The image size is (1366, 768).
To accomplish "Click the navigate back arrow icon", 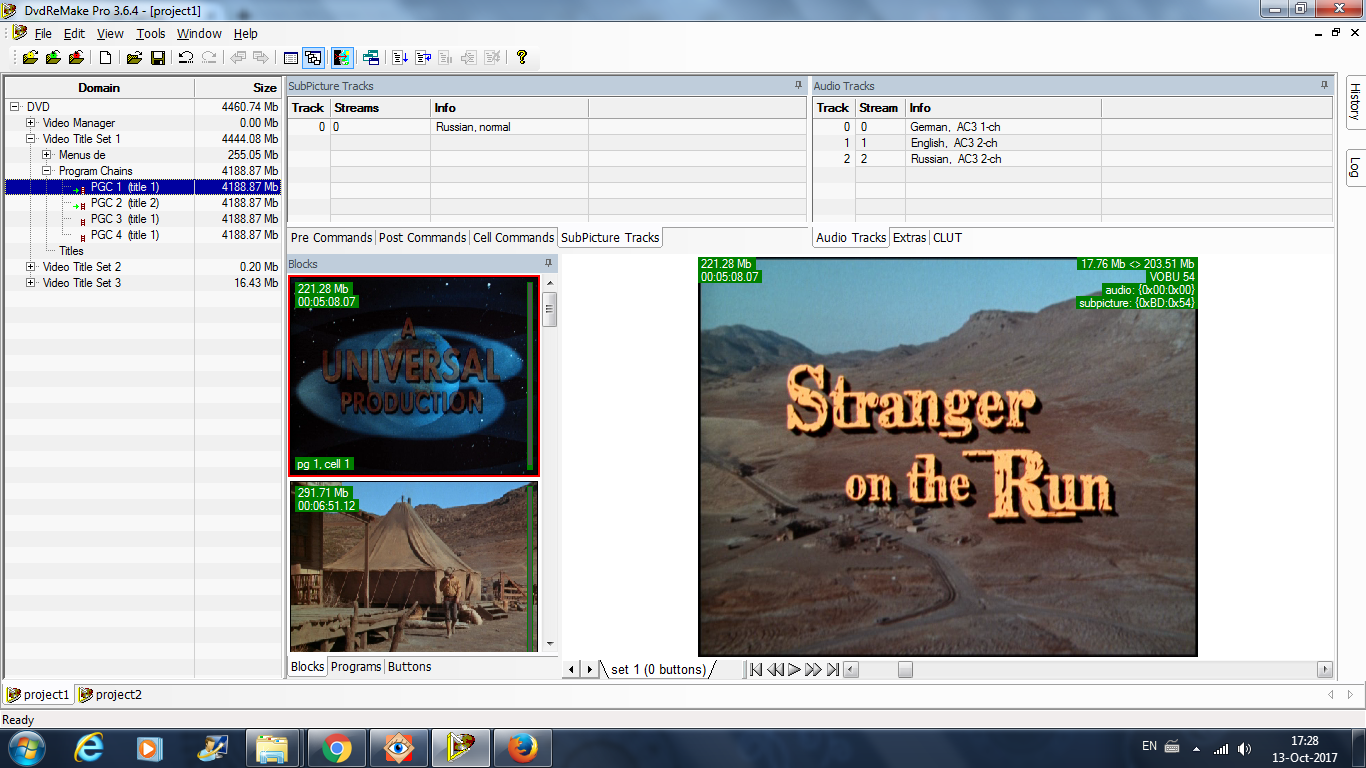I will click(238, 58).
